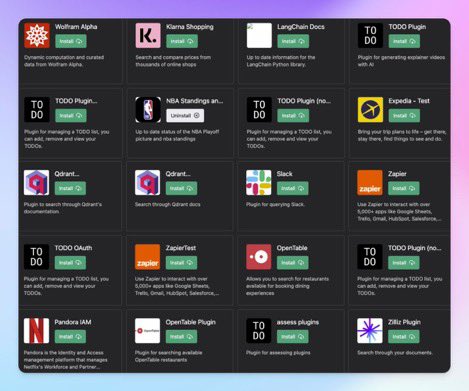
Task: Click "Up to date information for the LangChain" description
Action: click(281, 61)
